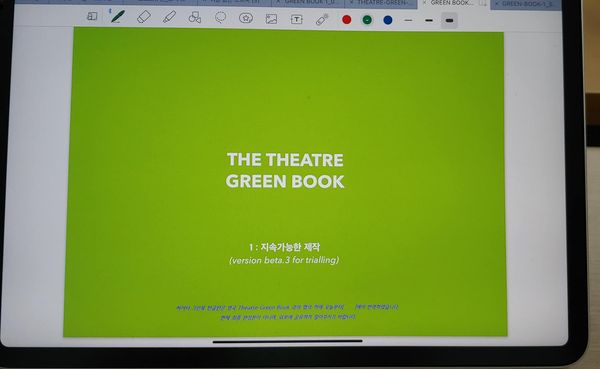Select the Laser pointer tool
The height and width of the screenshot is (369, 600).
tap(322, 19)
